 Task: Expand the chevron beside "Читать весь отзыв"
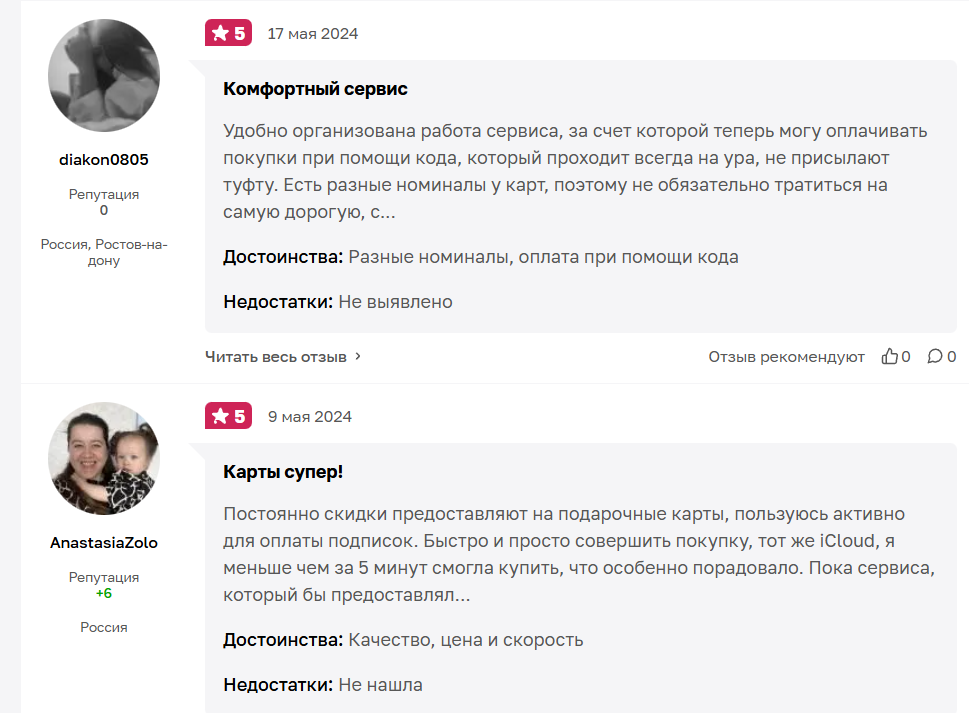click(359, 357)
